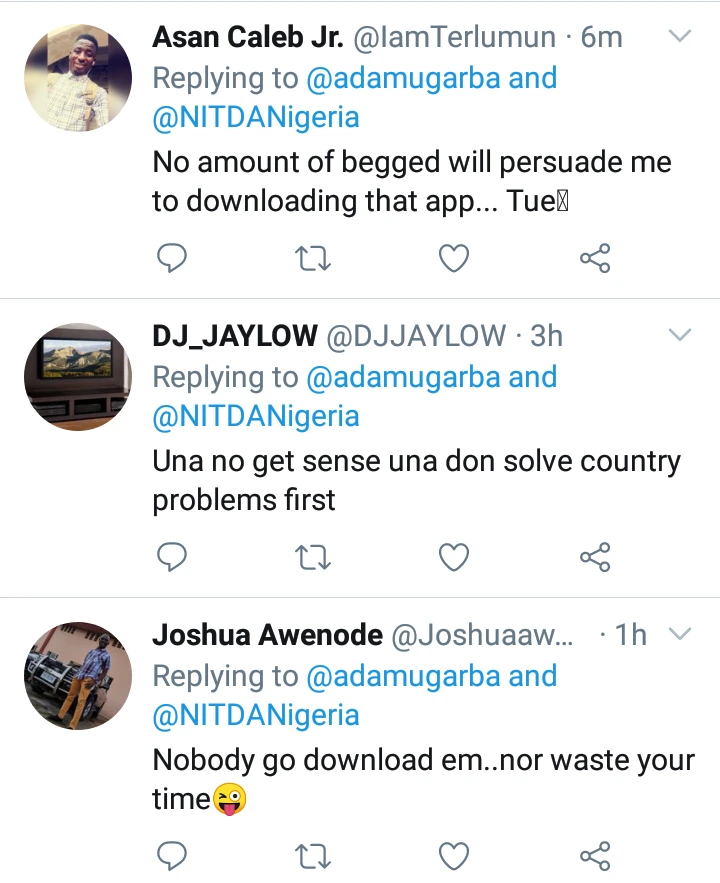Screen dimensions: 720x883
Task: Reply to DJ_JAYLOW's tweet
Action: click(173, 557)
